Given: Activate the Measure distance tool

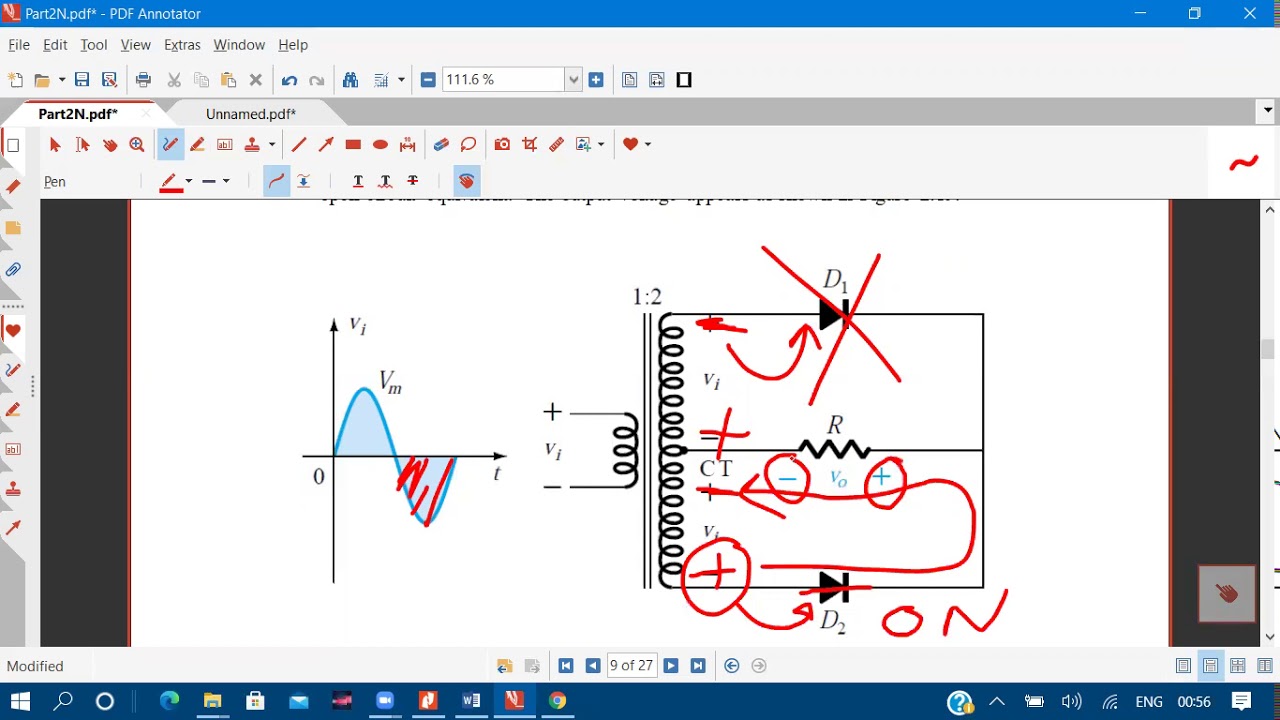Looking at the screenshot, I should point(407,145).
